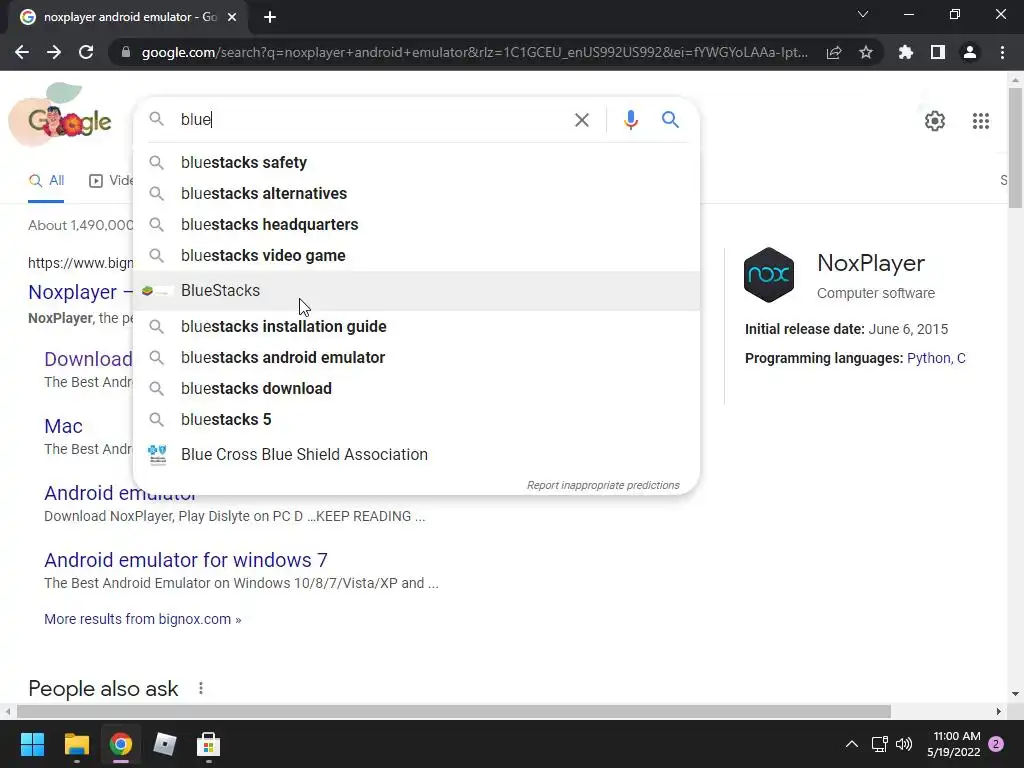Click the horizontal scroll right arrow
This screenshot has width=1024, height=768.
tap(998, 711)
